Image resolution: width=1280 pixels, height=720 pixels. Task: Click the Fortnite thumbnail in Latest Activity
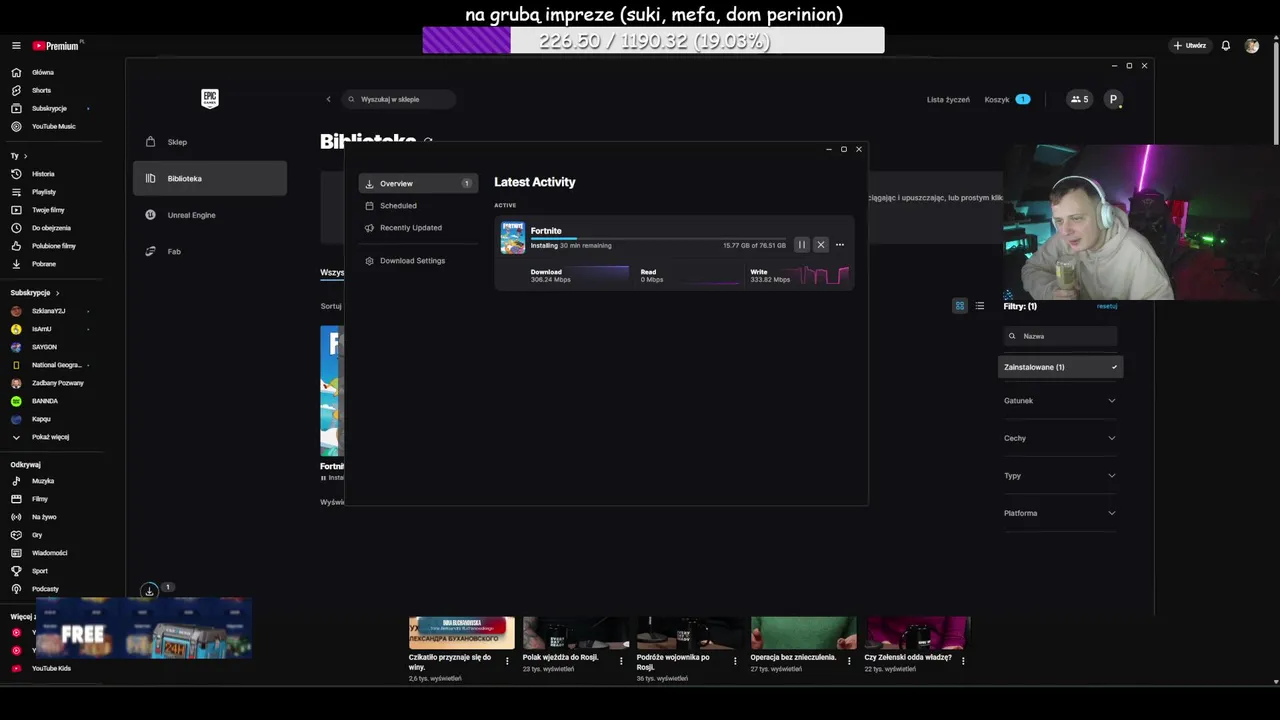click(513, 238)
